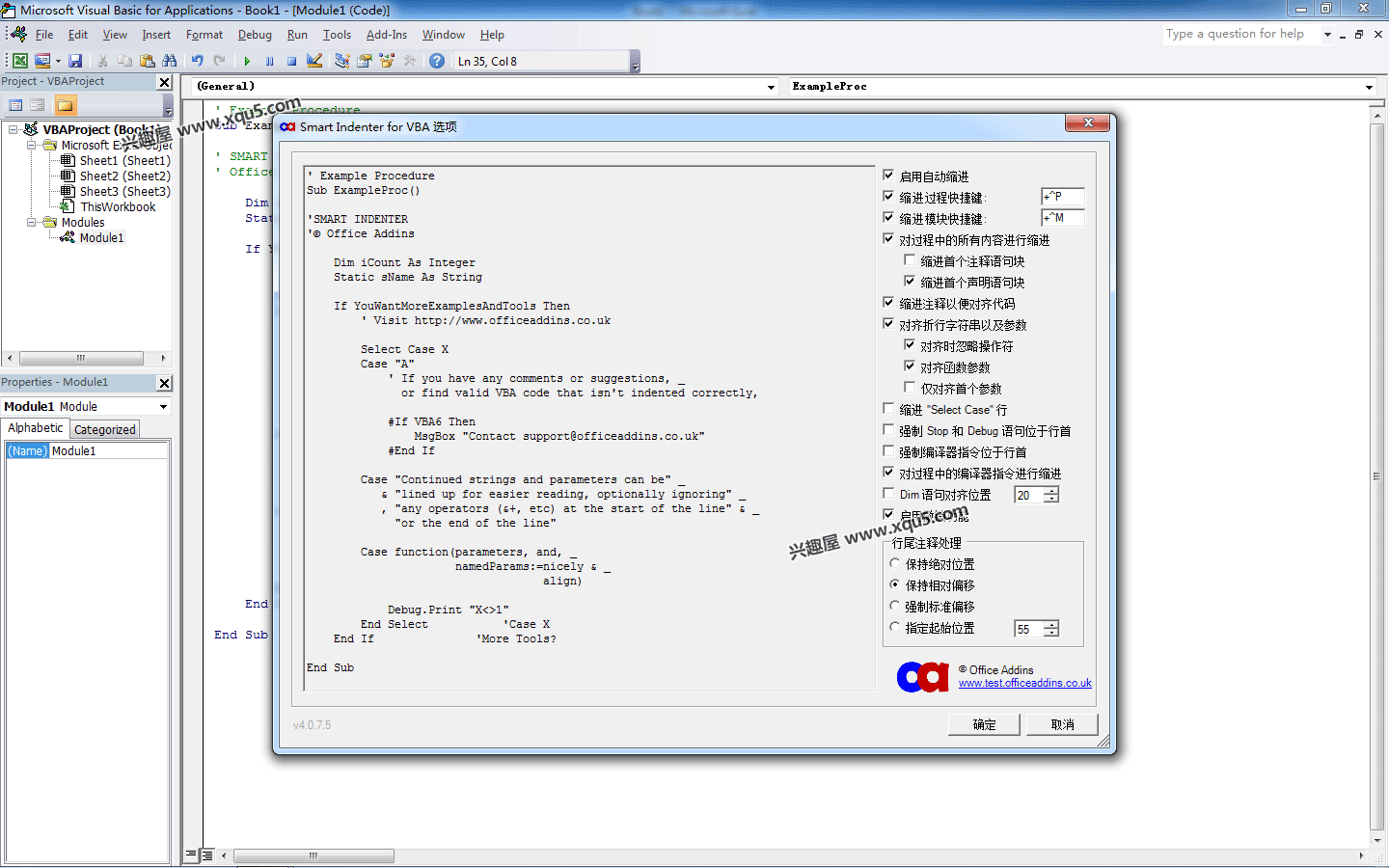Open the Type a question dropdown arrow

1327,35
